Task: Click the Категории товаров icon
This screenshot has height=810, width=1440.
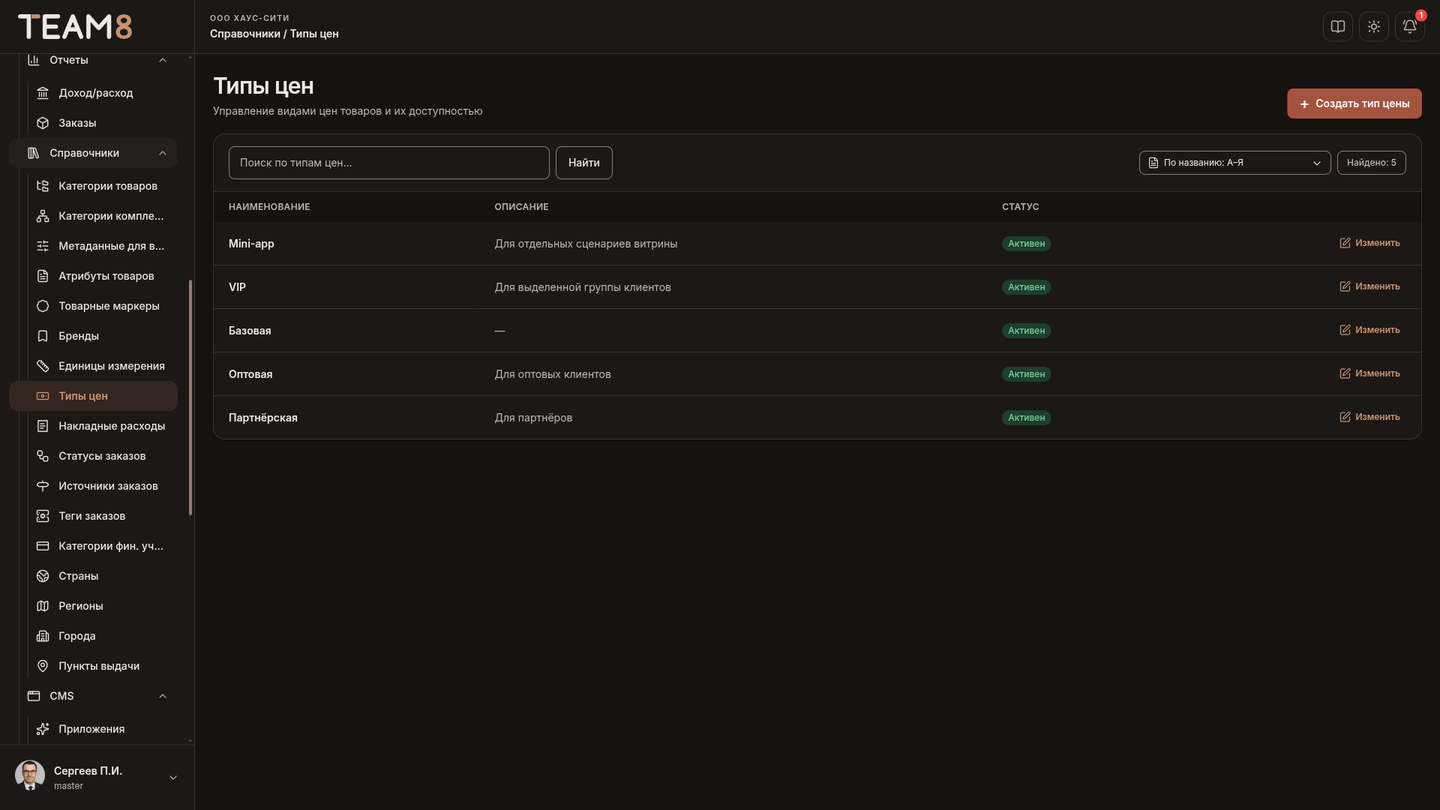Action: coord(43,186)
